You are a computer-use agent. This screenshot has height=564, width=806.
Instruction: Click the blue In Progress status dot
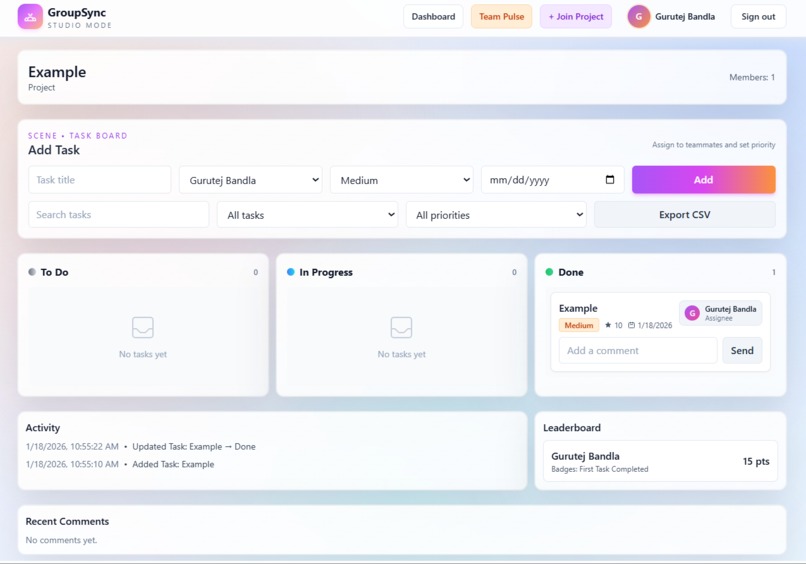[290, 272]
